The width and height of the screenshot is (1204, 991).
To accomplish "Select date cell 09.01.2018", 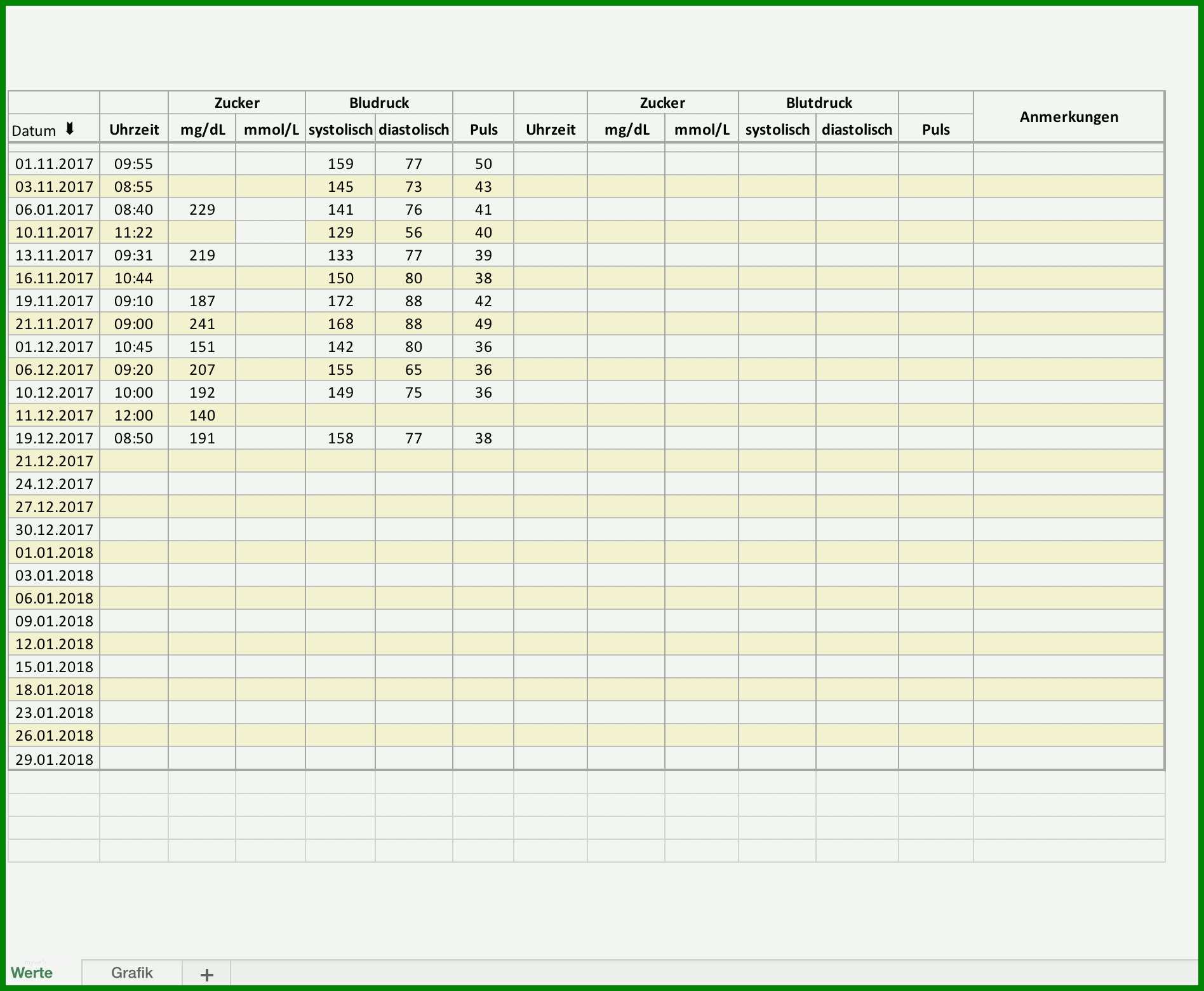I will (x=54, y=621).
